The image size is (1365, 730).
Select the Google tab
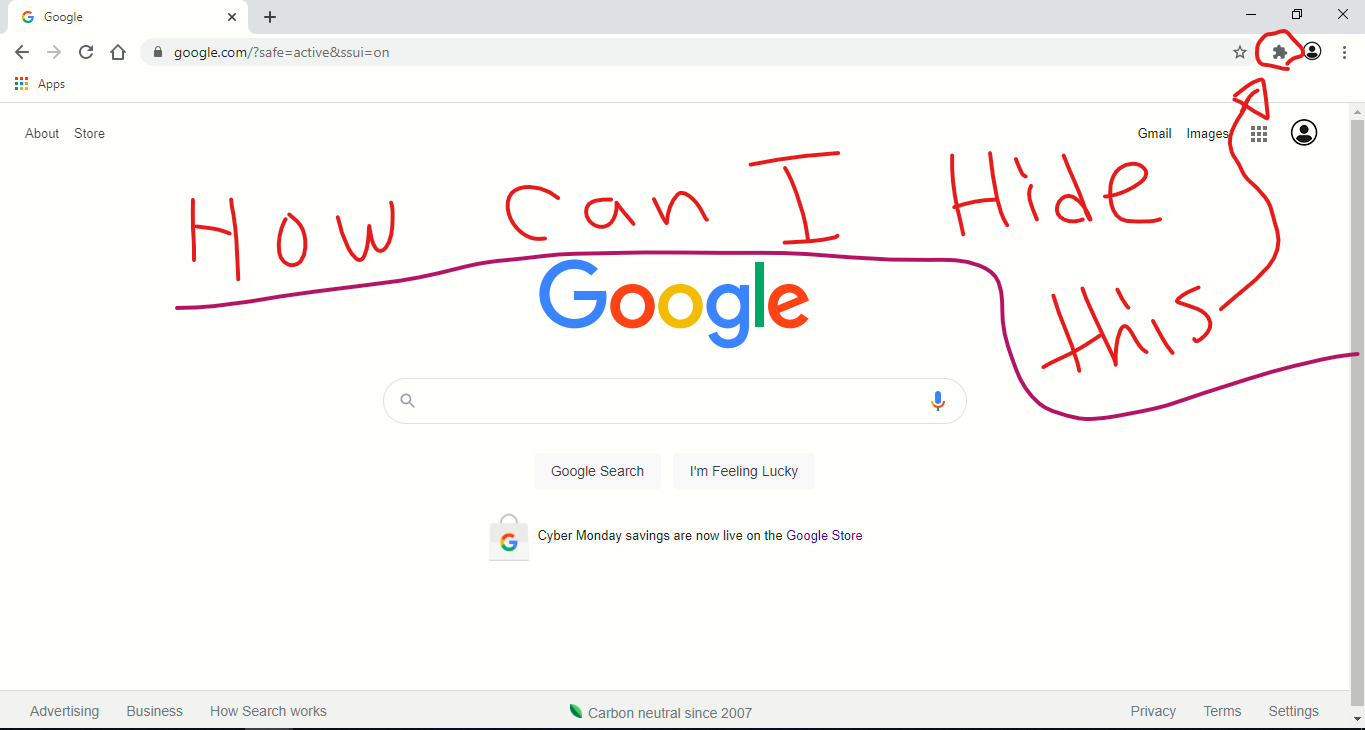click(x=126, y=17)
